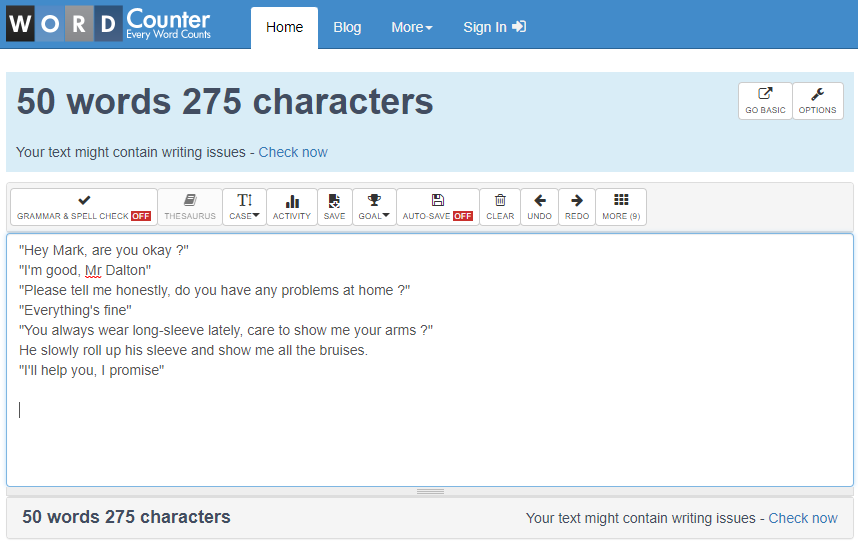Click the bottom "50 words 275 characters" count
Screen dimensions: 858x543
click(126, 517)
